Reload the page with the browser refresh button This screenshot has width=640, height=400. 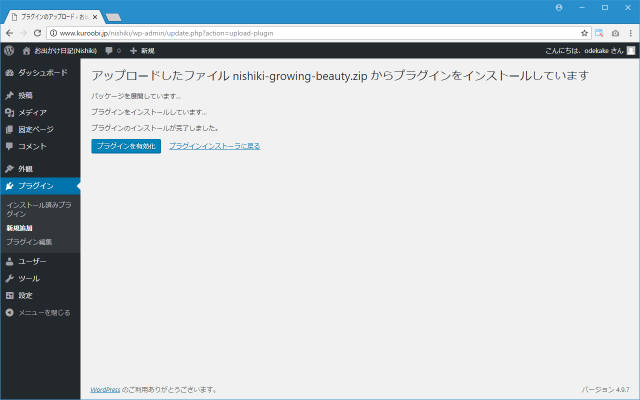coord(38,33)
